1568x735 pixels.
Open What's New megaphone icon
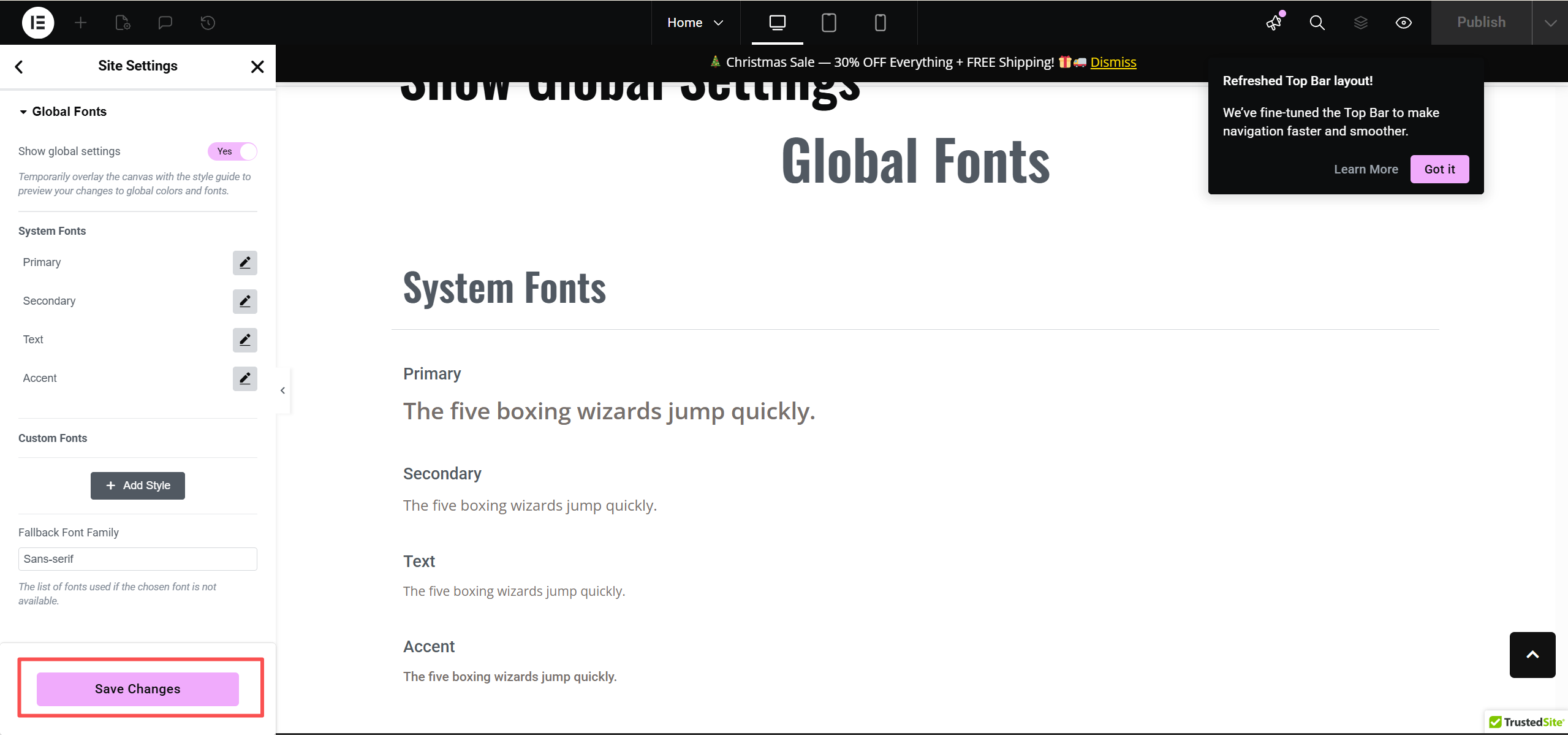tap(1274, 23)
